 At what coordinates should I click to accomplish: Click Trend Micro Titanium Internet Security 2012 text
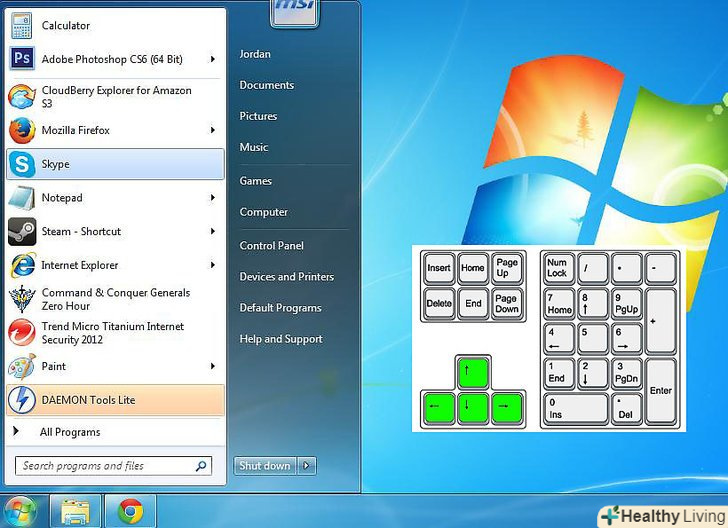pyautogui.click(x=113, y=333)
